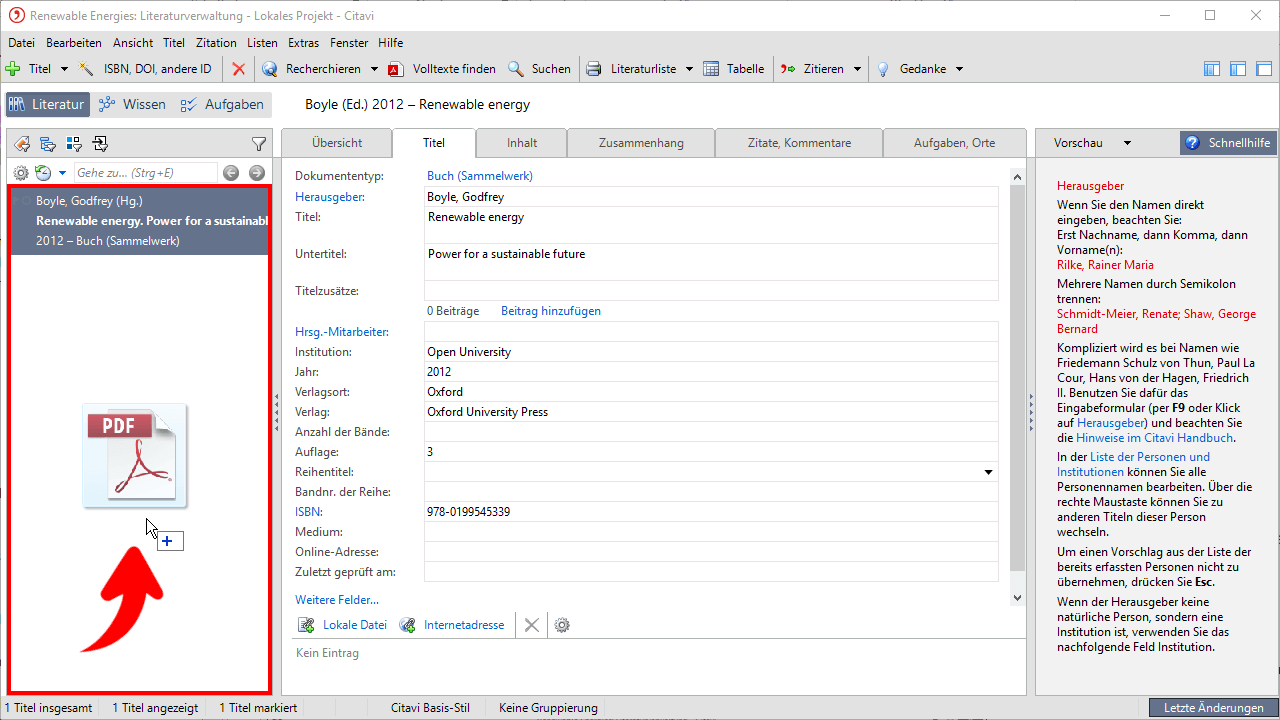Open the Zusammenhang tab

[x=641, y=143]
